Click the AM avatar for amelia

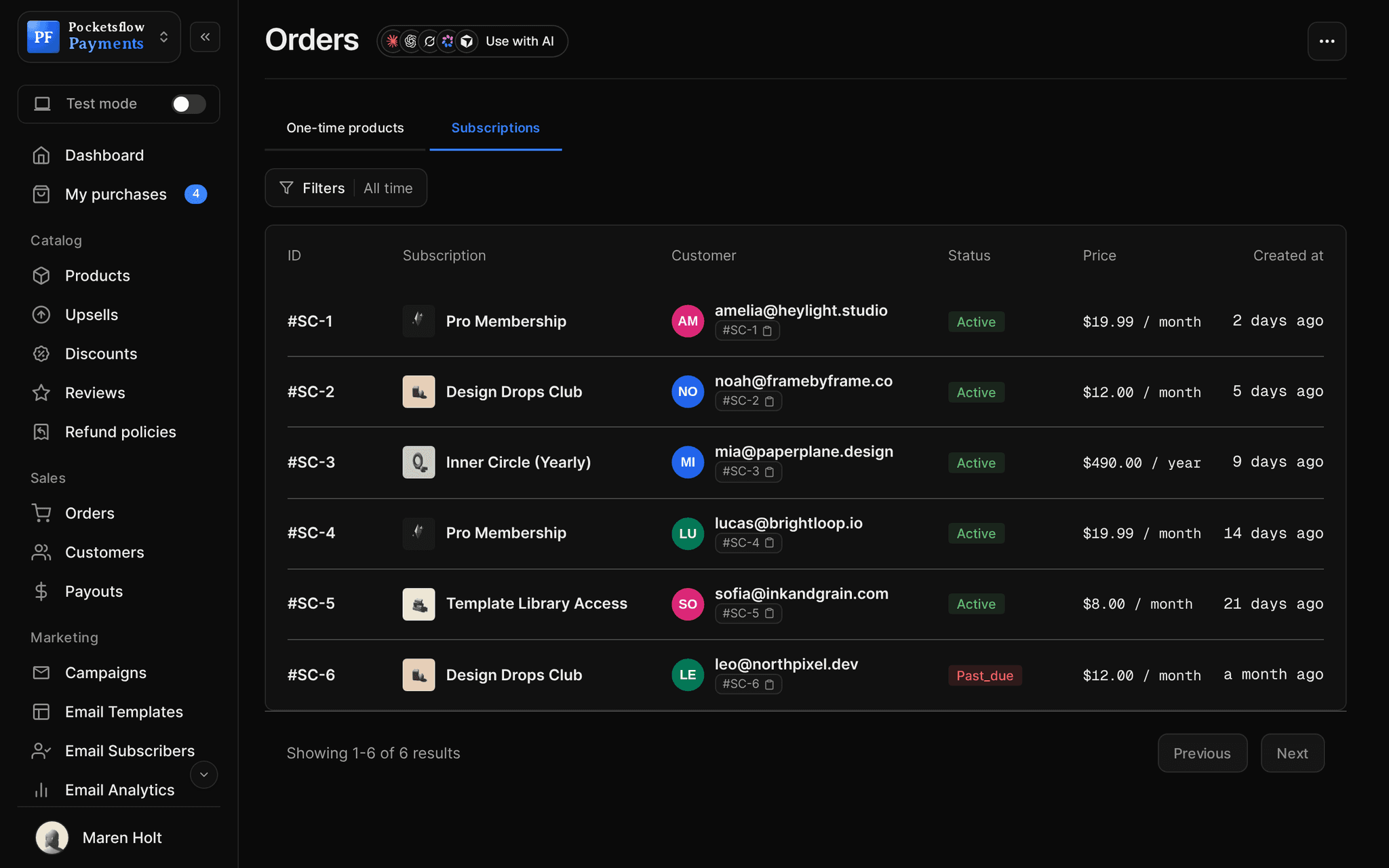[688, 321]
